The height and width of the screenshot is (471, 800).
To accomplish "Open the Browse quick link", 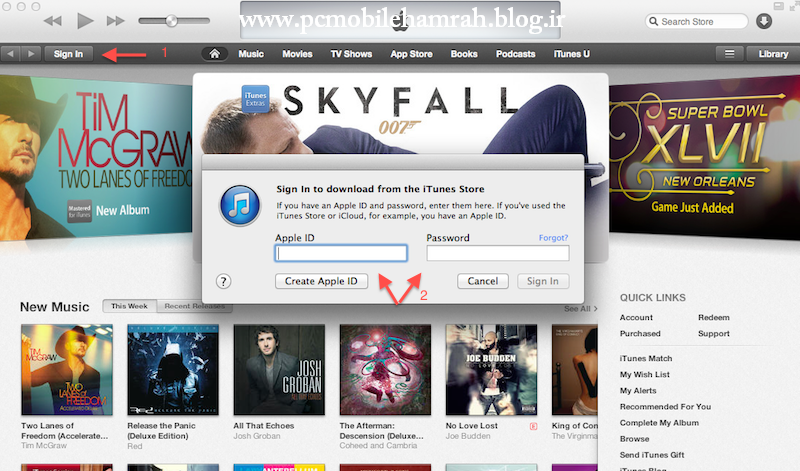I will pos(634,439).
